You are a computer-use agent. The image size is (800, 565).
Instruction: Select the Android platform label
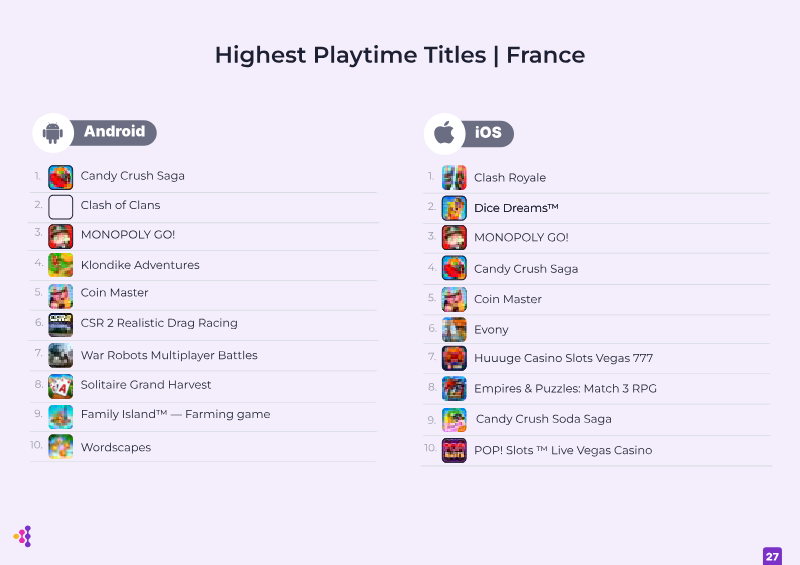[114, 132]
